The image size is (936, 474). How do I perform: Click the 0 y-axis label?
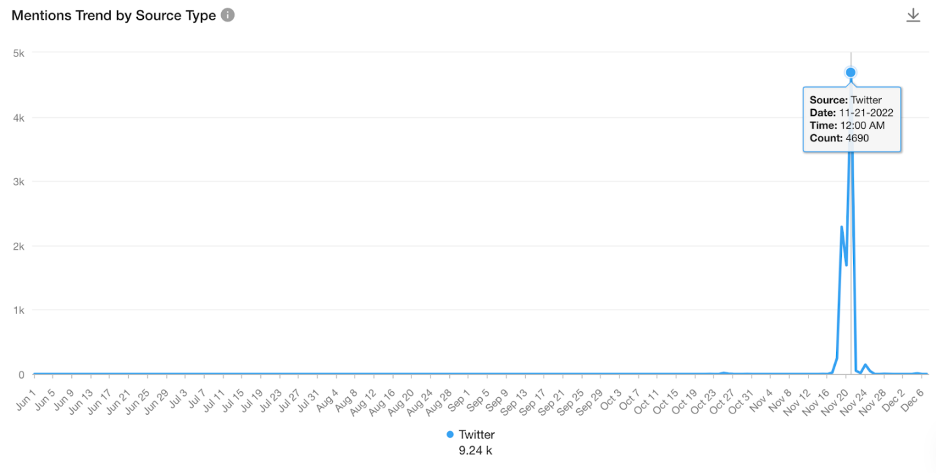pos(20,375)
